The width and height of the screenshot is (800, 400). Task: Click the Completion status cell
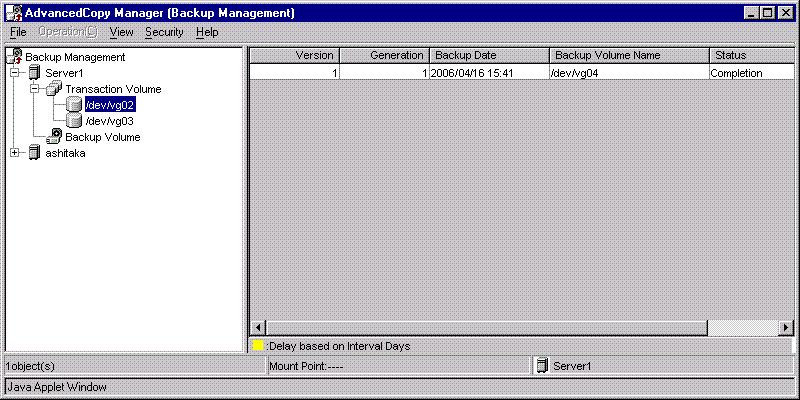[752, 73]
